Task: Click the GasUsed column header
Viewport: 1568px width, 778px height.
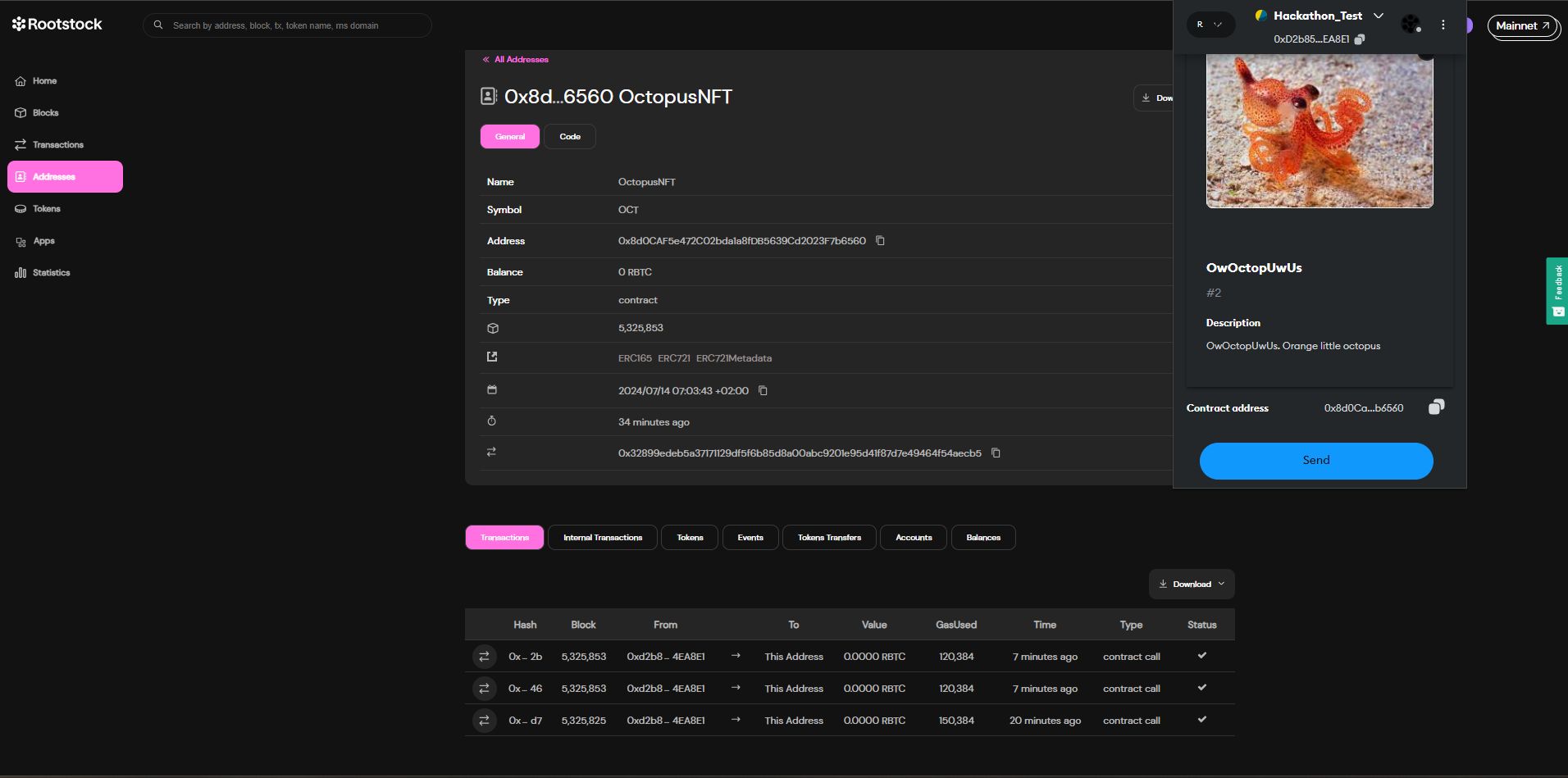Action: coord(956,625)
